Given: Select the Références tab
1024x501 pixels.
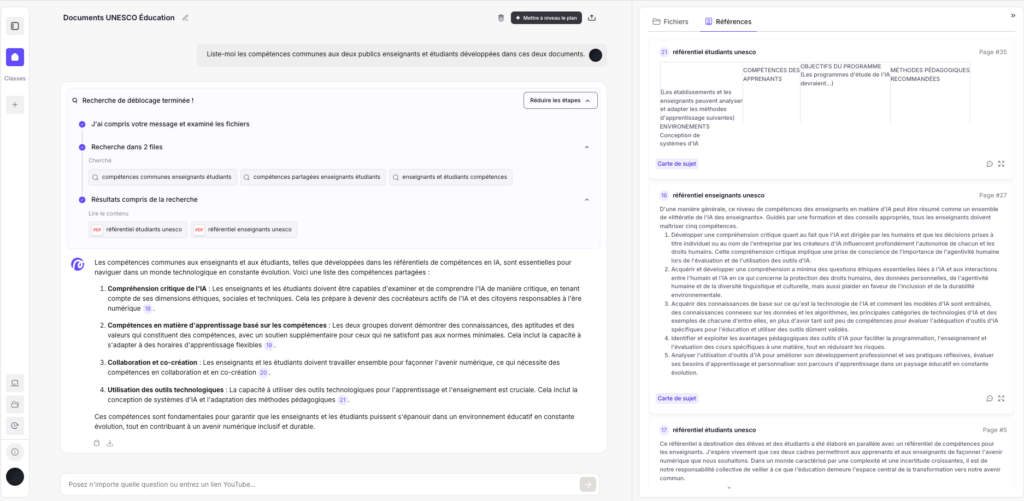Looking at the screenshot, I should coord(728,22).
